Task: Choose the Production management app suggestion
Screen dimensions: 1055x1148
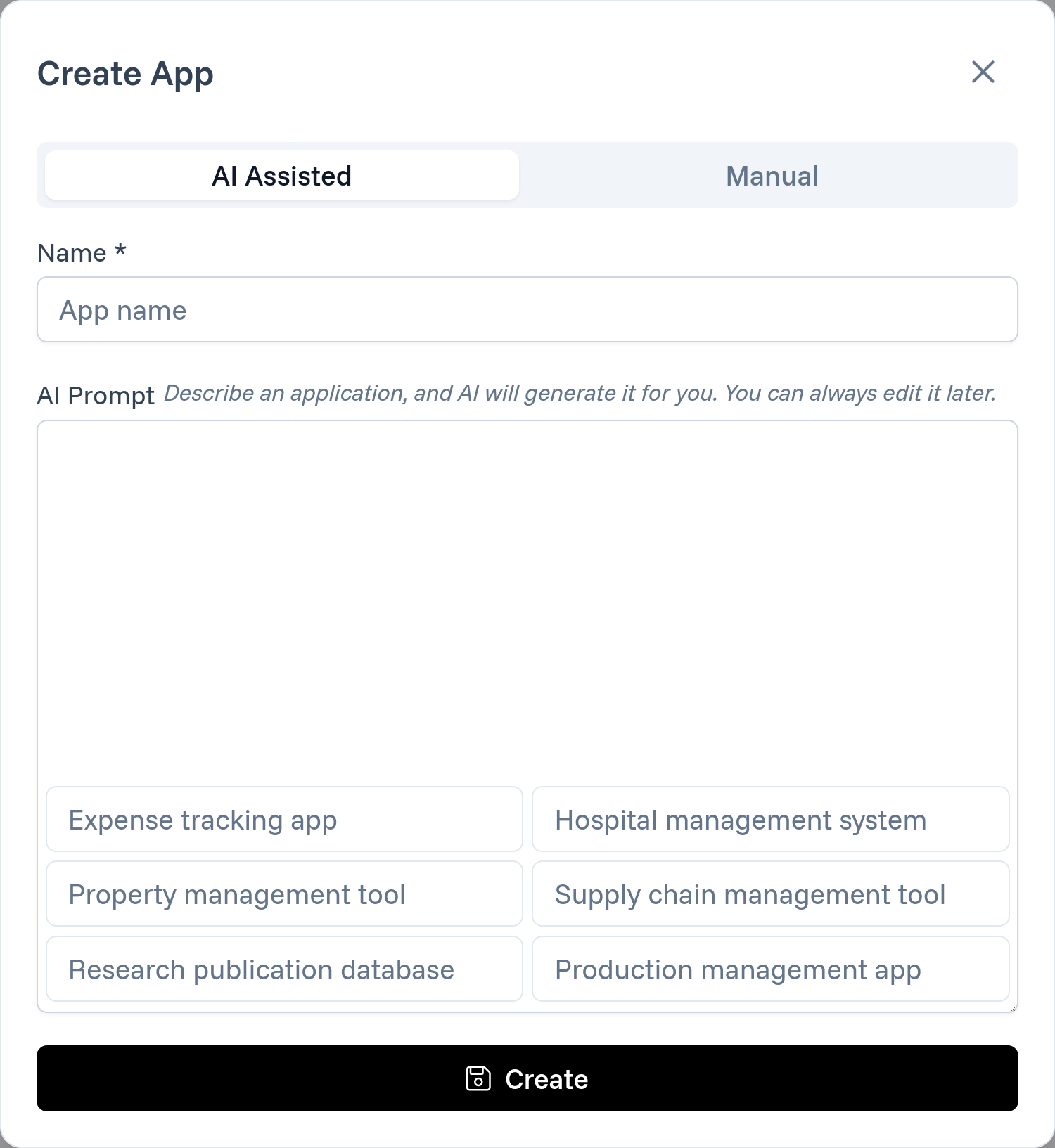Action: (x=771, y=969)
